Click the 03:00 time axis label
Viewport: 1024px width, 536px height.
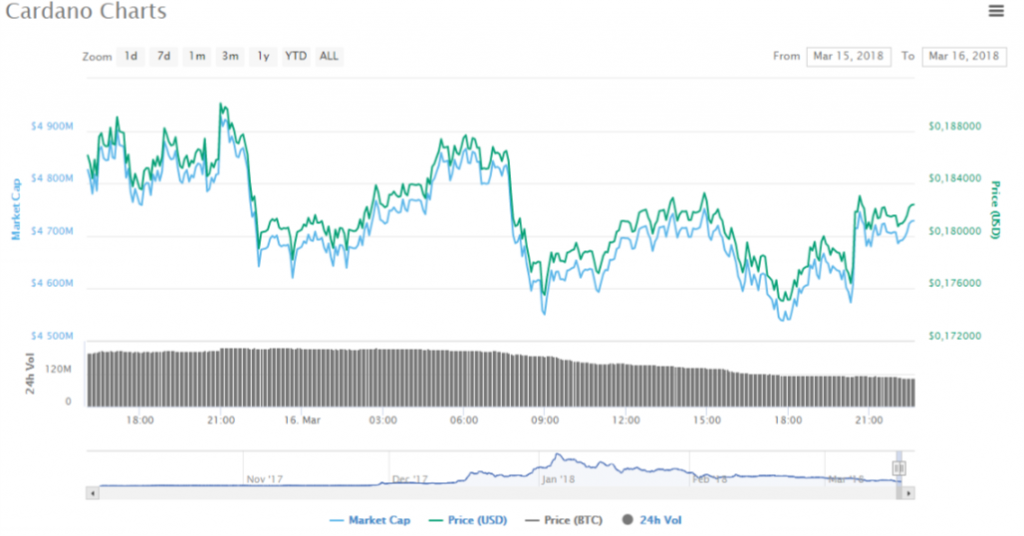click(383, 420)
